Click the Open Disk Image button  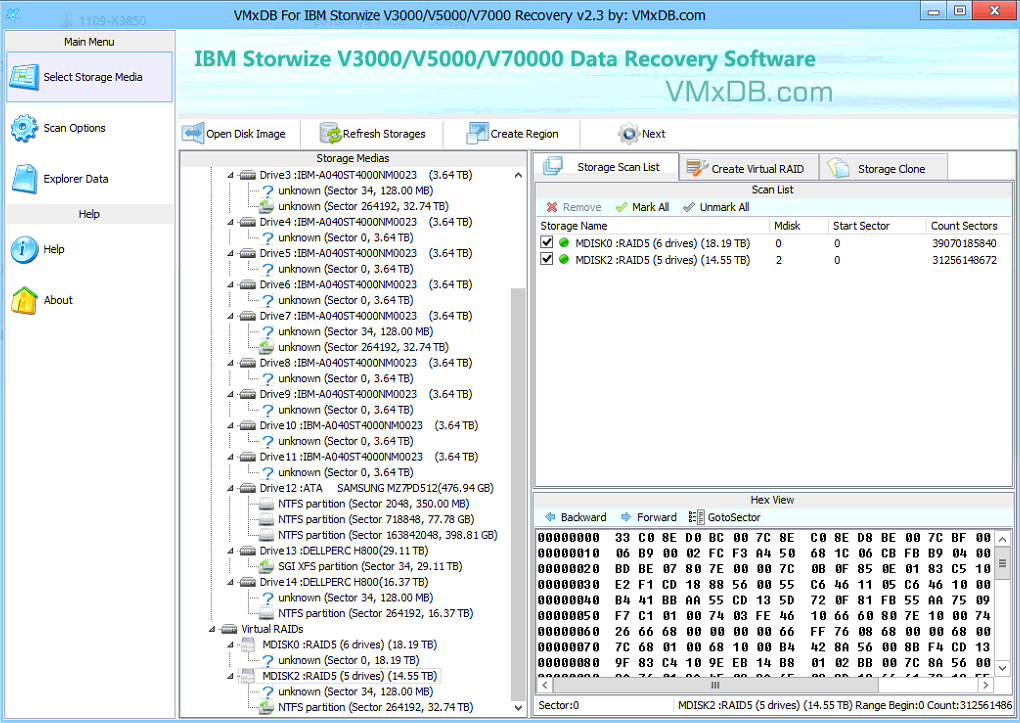pos(235,134)
